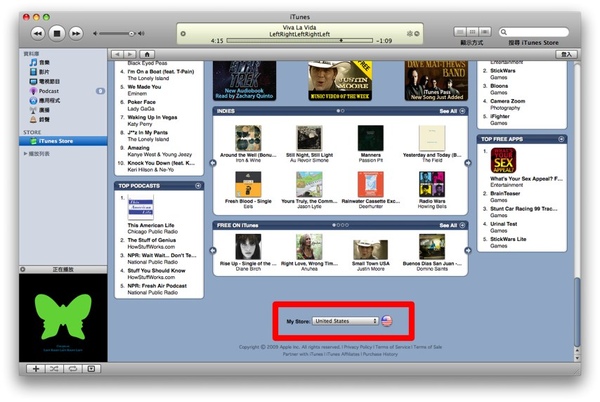Open Around the Well album cover
Screen dimensions: 600x402
(248, 138)
